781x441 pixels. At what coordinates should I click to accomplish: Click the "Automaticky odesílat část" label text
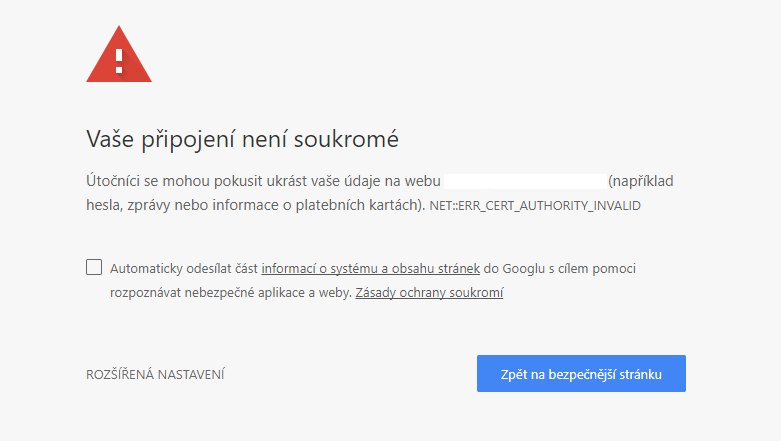coord(184,268)
